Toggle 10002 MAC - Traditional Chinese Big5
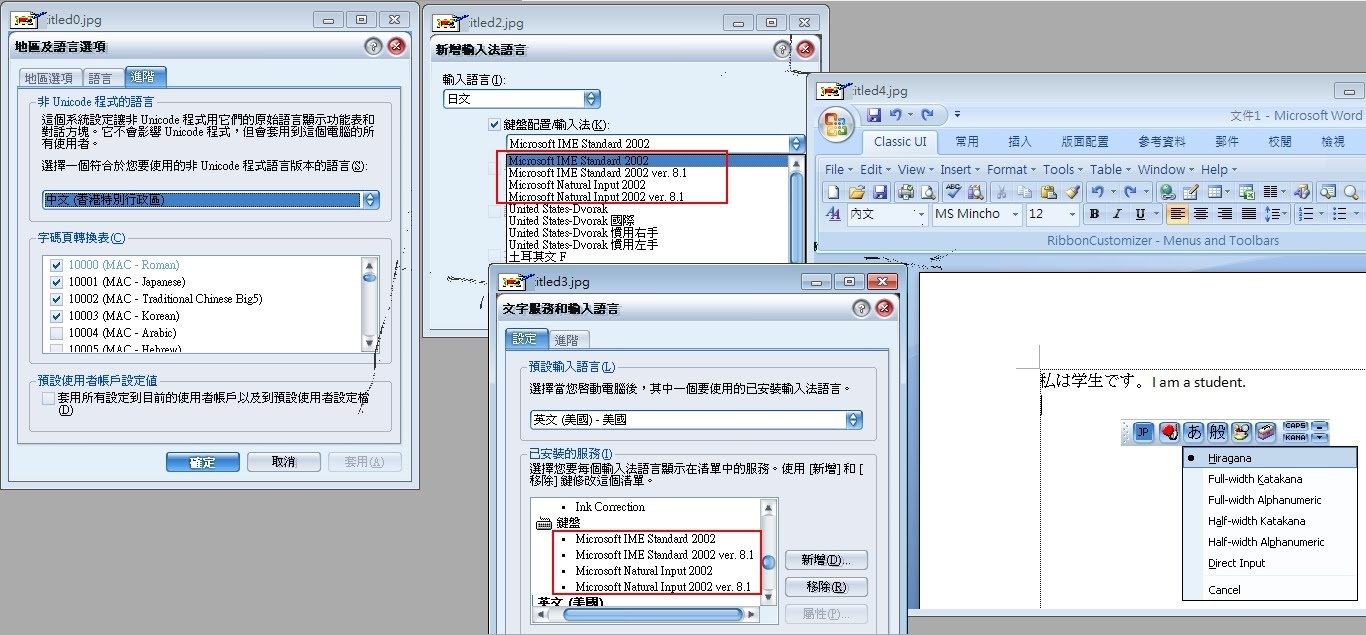 (57, 299)
